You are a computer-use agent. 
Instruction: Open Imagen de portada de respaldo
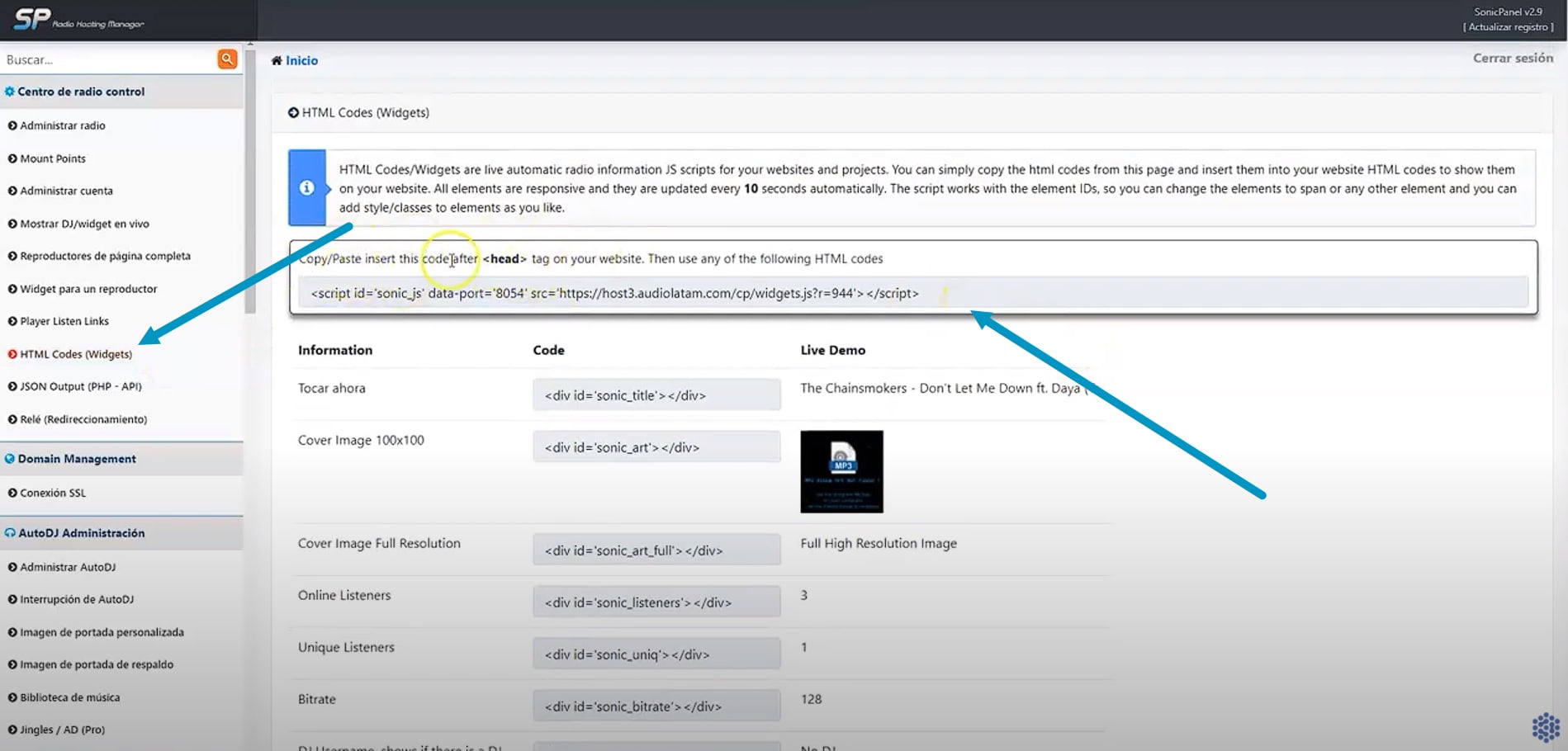[97, 664]
